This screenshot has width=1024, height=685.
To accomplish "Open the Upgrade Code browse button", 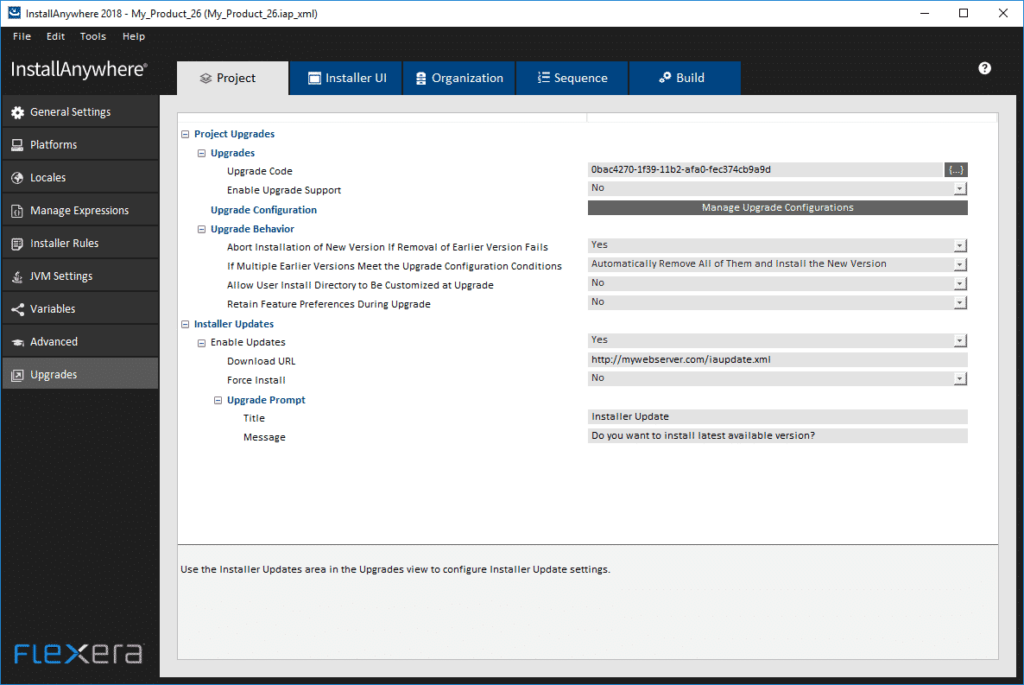I will [955, 169].
